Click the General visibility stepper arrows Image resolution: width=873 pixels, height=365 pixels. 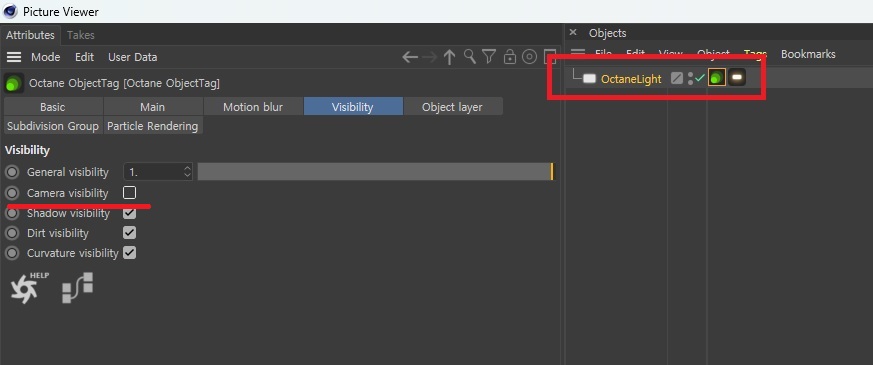[187, 172]
